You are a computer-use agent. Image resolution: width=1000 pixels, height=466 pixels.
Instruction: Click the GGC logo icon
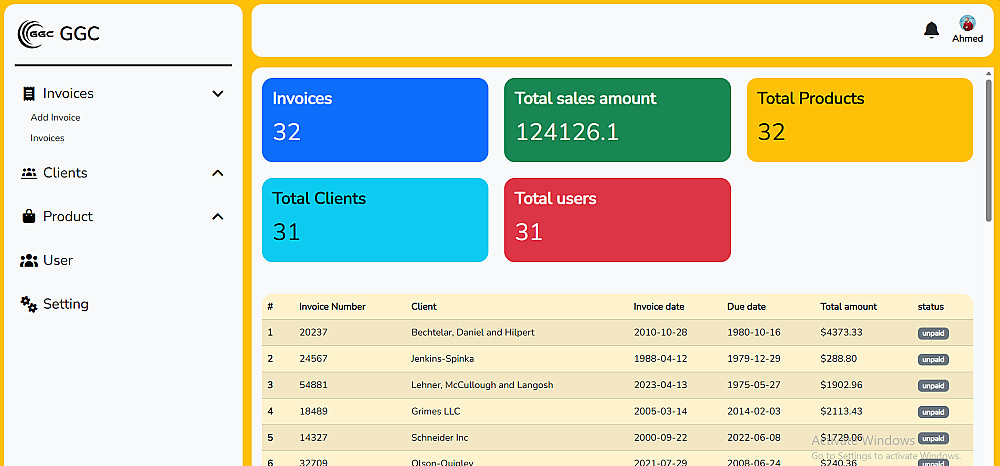pyautogui.click(x=36, y=33)
